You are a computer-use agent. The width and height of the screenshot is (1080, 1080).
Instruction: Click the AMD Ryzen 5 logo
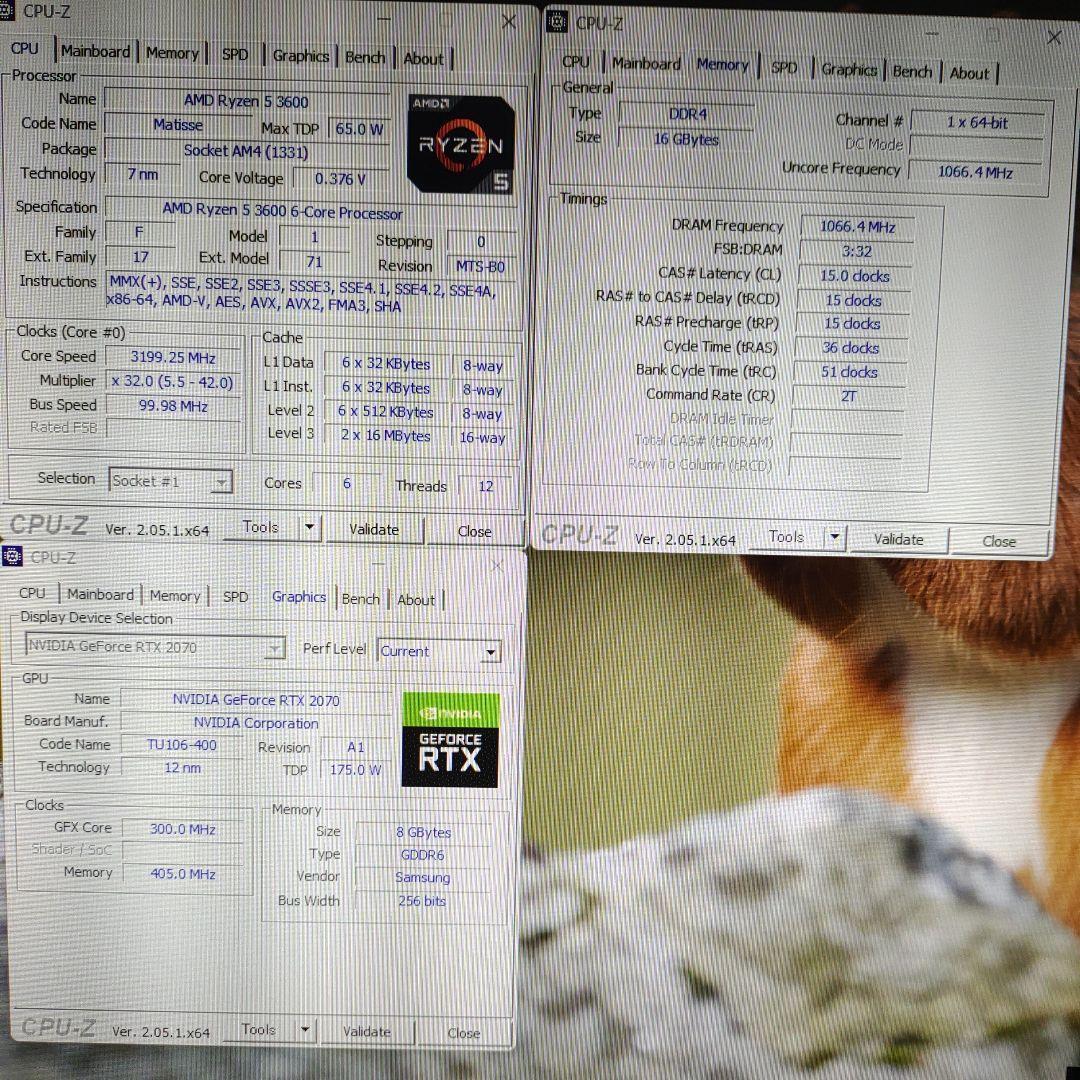459,142
